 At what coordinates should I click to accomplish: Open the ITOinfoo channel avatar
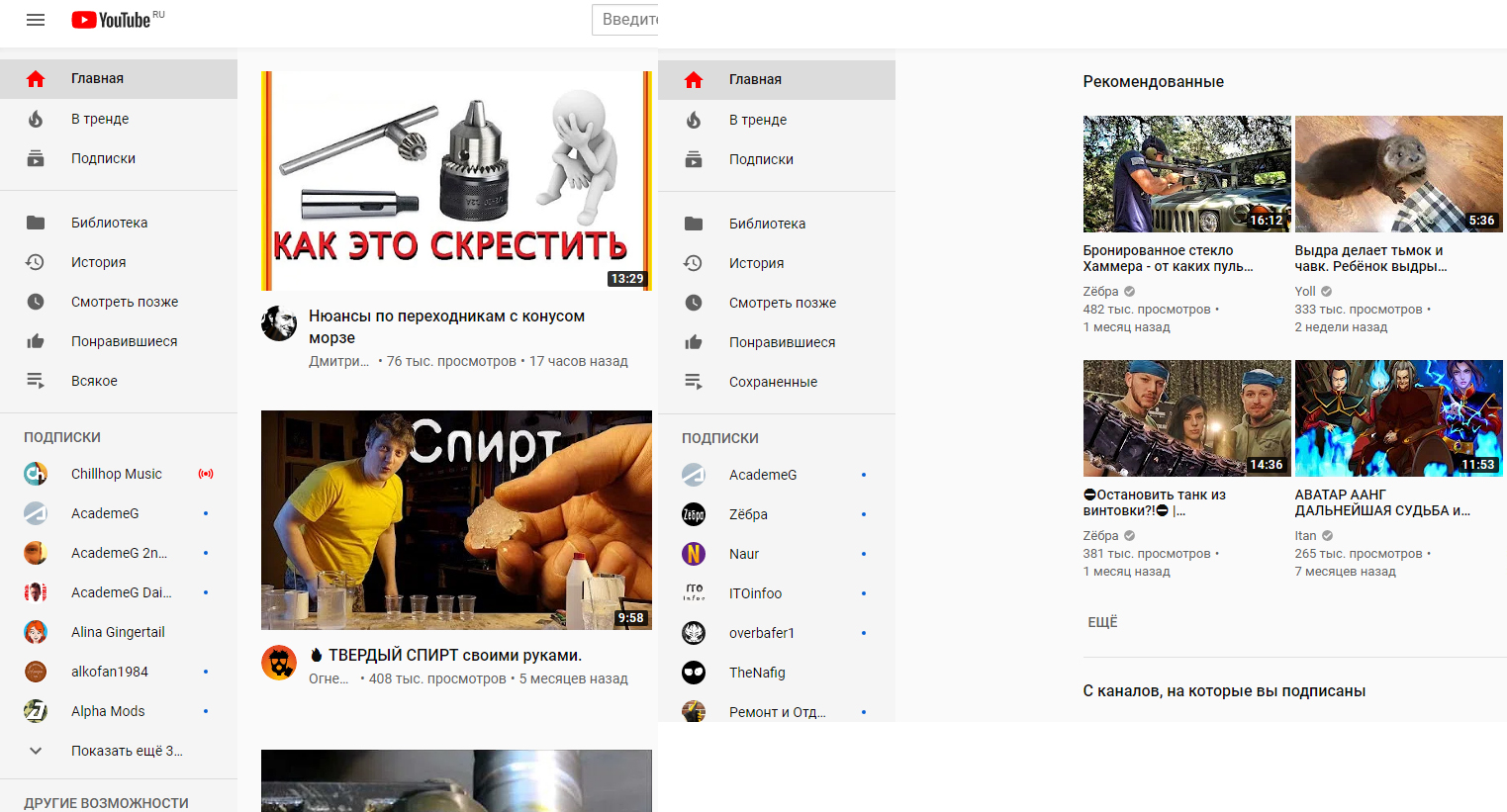click(x=694, y=593)
